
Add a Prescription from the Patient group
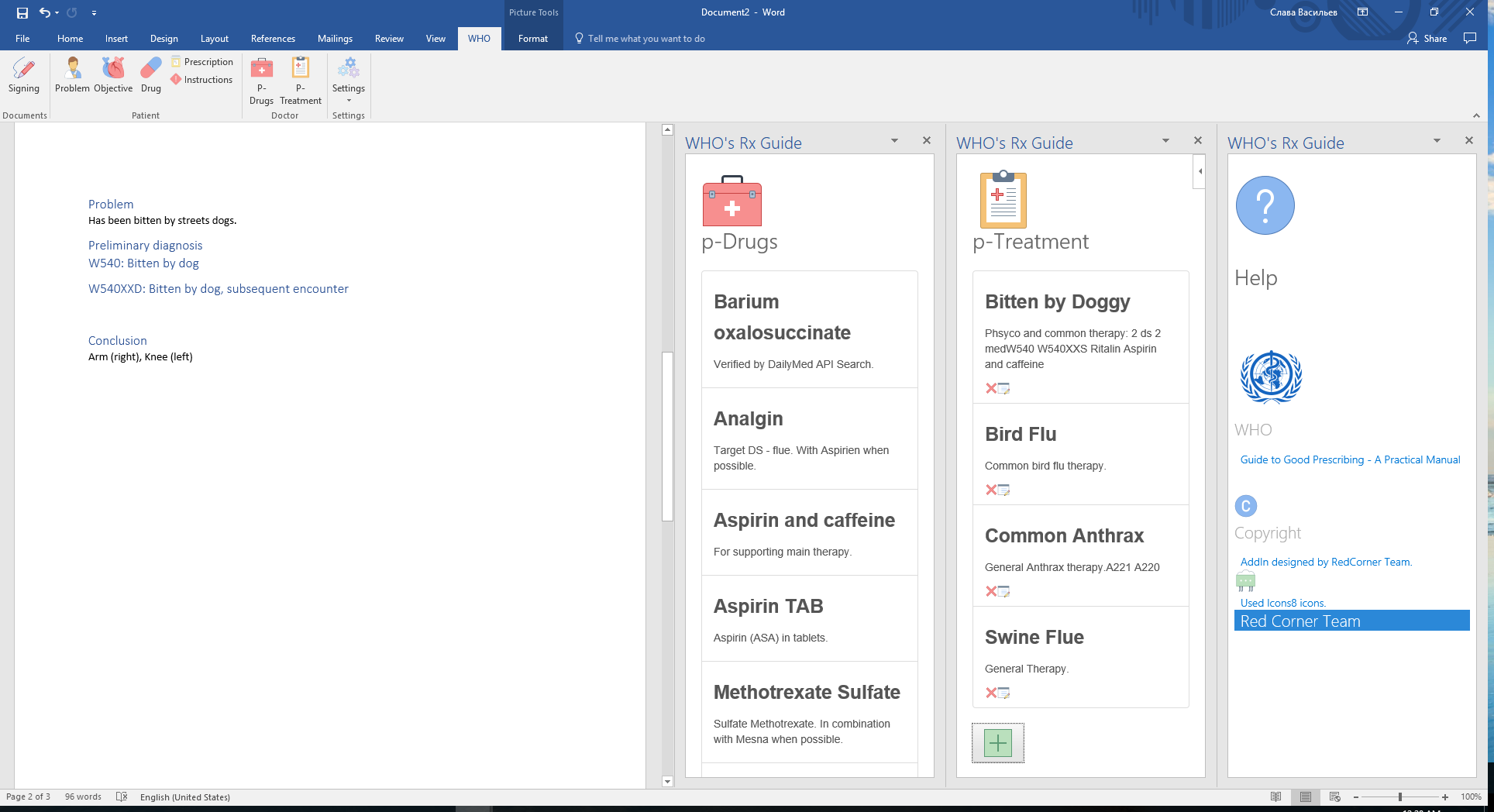click(x=202, y=62)
